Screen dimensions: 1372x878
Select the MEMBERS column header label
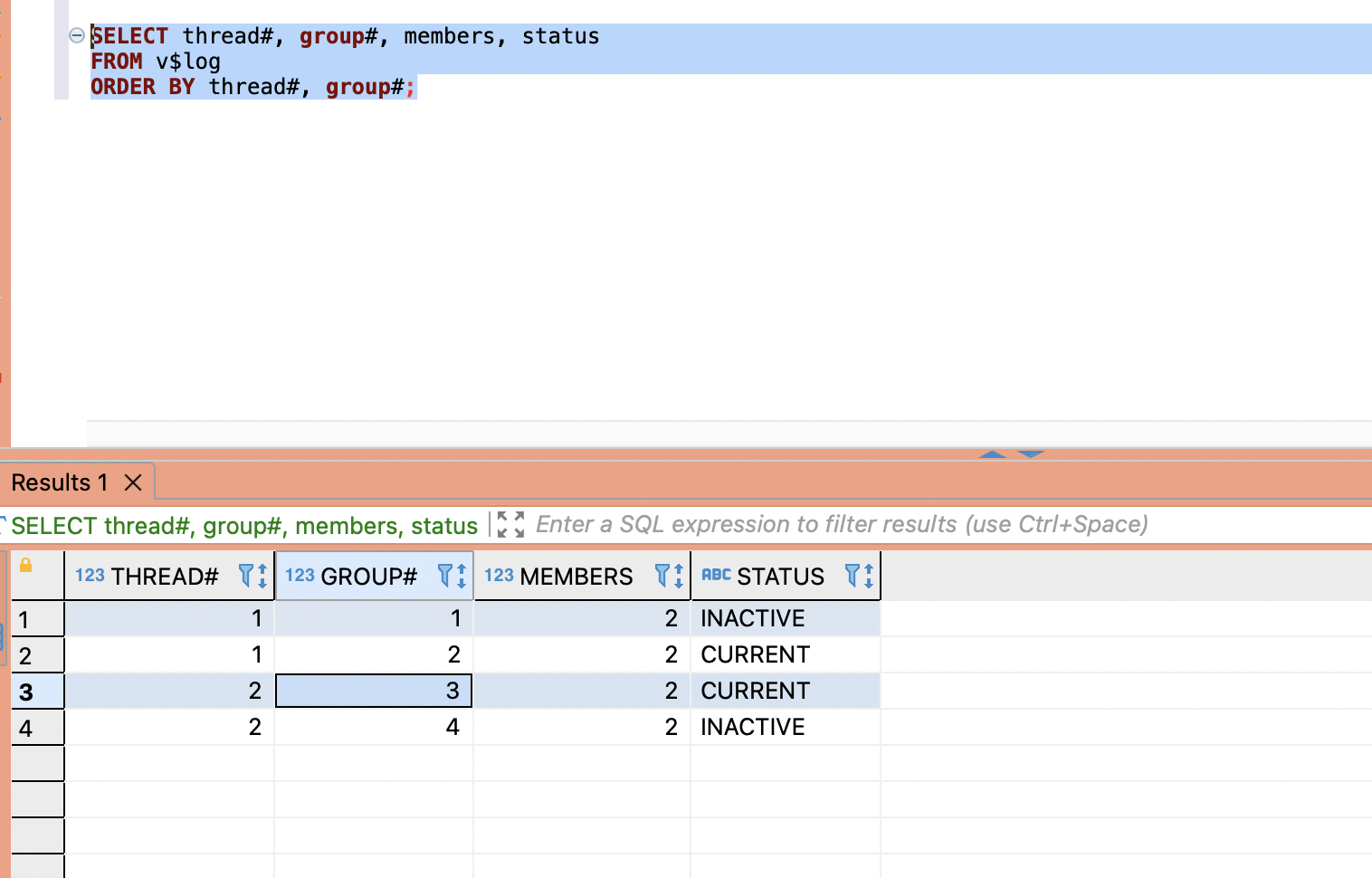576,577
